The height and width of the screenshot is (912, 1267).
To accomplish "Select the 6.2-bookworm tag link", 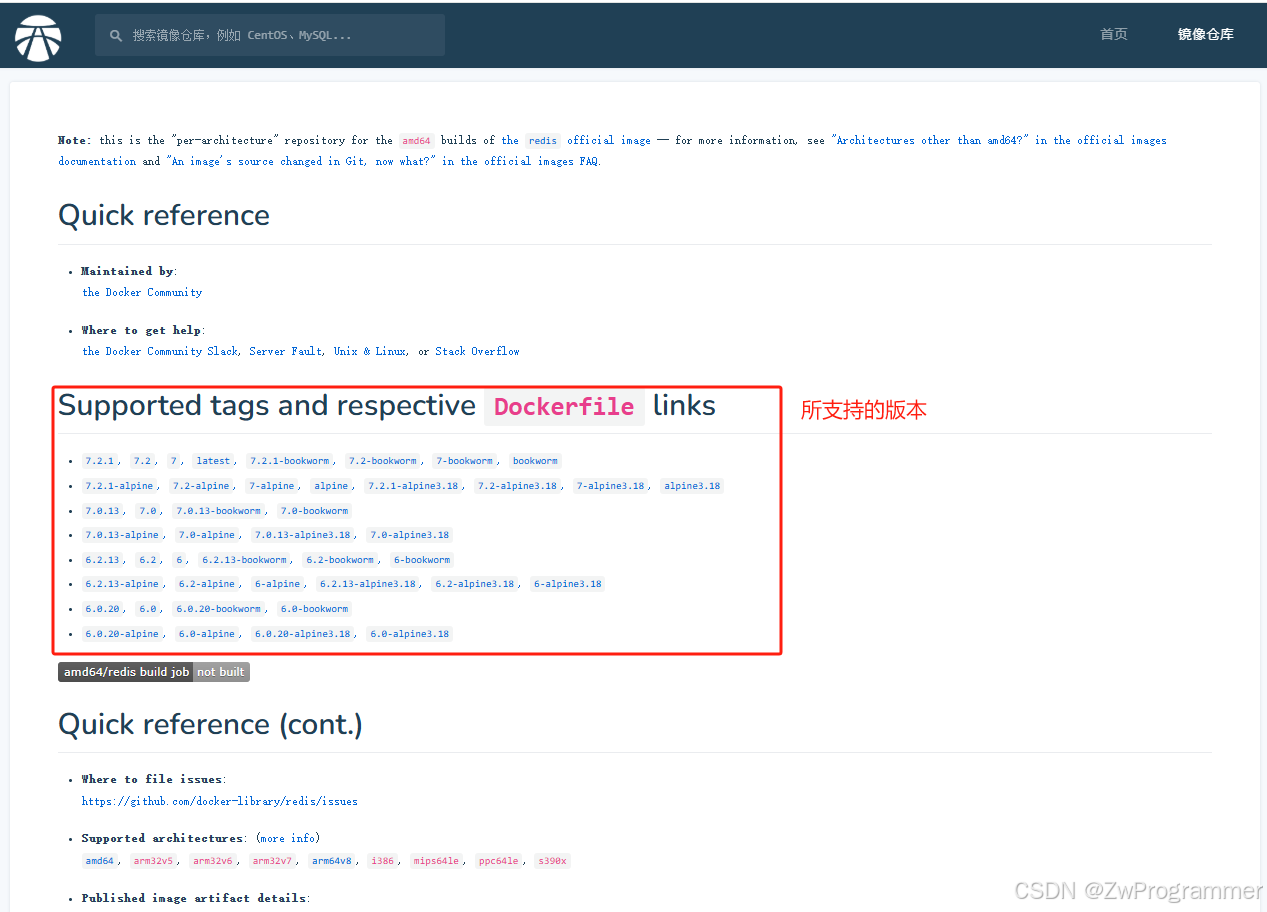I will (340, 560).
